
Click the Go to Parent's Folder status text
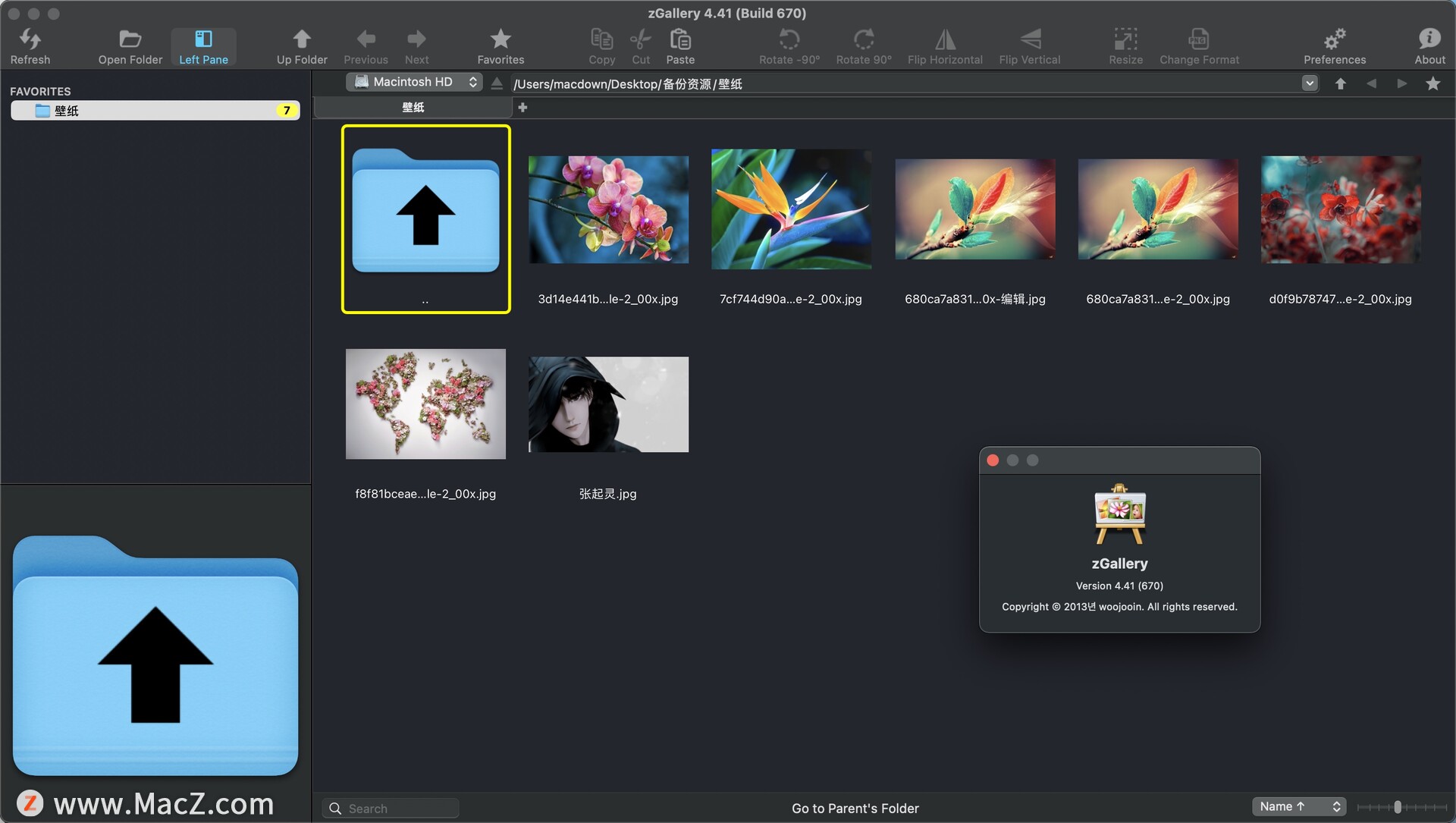(855, 809)
